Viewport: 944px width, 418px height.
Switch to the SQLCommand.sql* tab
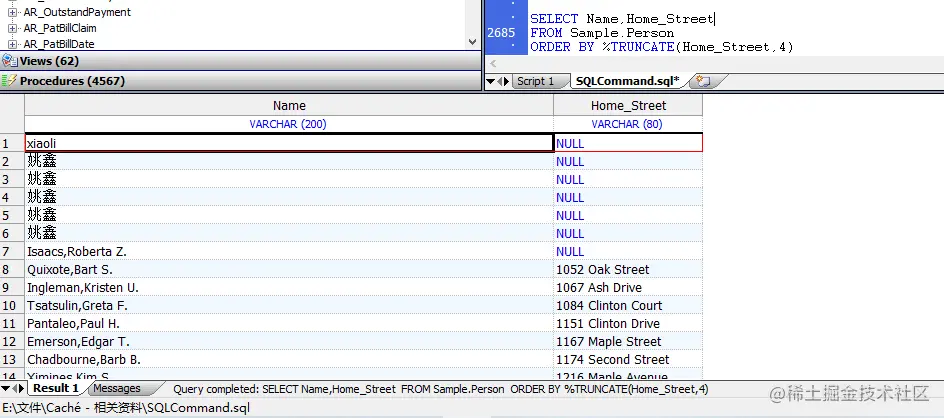[x=627, y=81]
